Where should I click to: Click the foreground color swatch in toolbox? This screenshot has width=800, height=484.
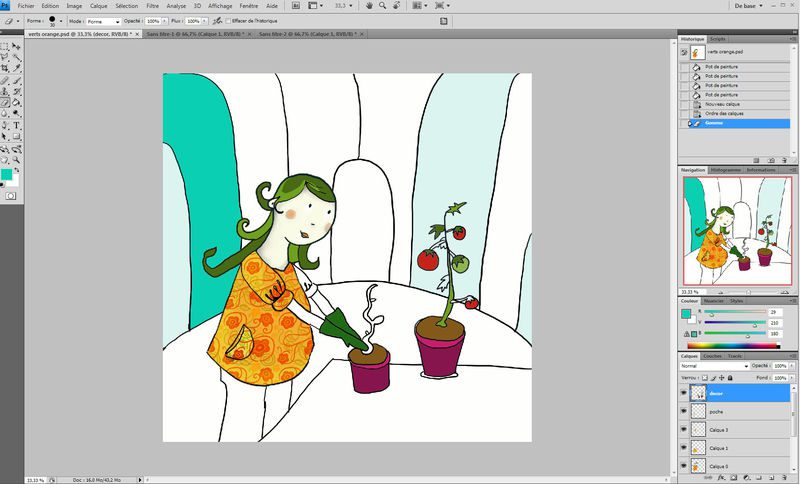6,174
